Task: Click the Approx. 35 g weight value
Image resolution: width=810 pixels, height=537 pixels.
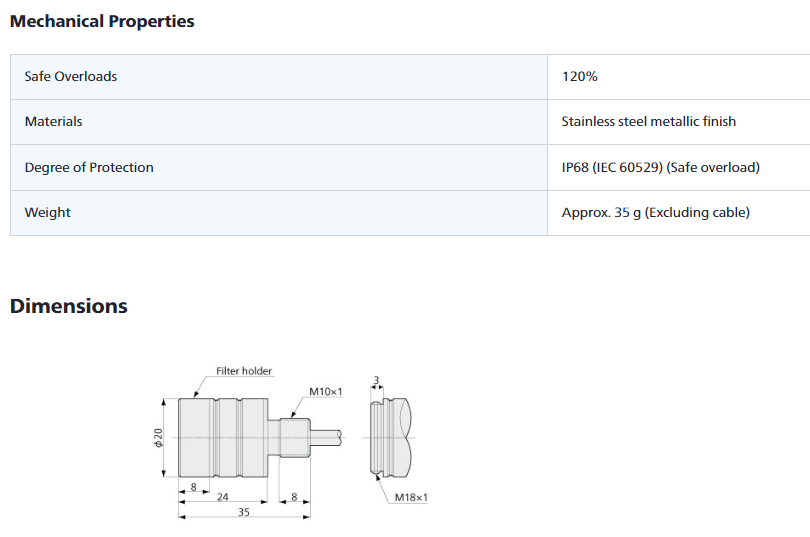Action: coord(656,212)
